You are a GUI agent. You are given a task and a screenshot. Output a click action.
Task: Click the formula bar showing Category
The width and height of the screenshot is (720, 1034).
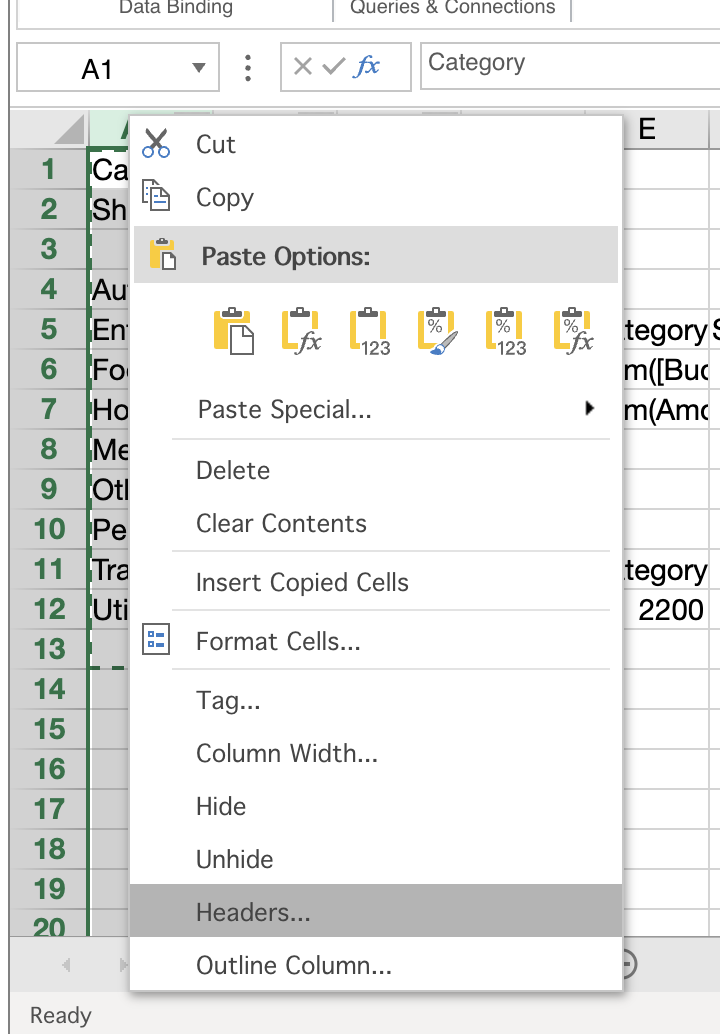coord(570,66)
